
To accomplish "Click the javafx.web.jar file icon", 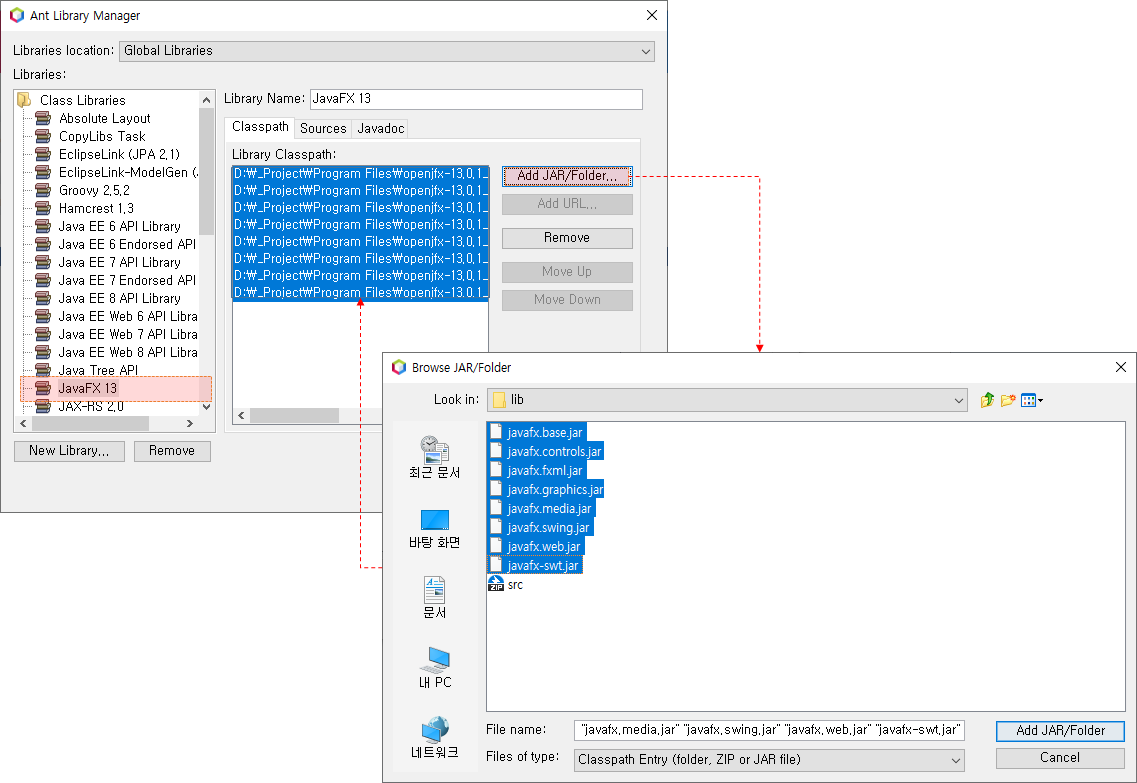I will coord(496,546).
